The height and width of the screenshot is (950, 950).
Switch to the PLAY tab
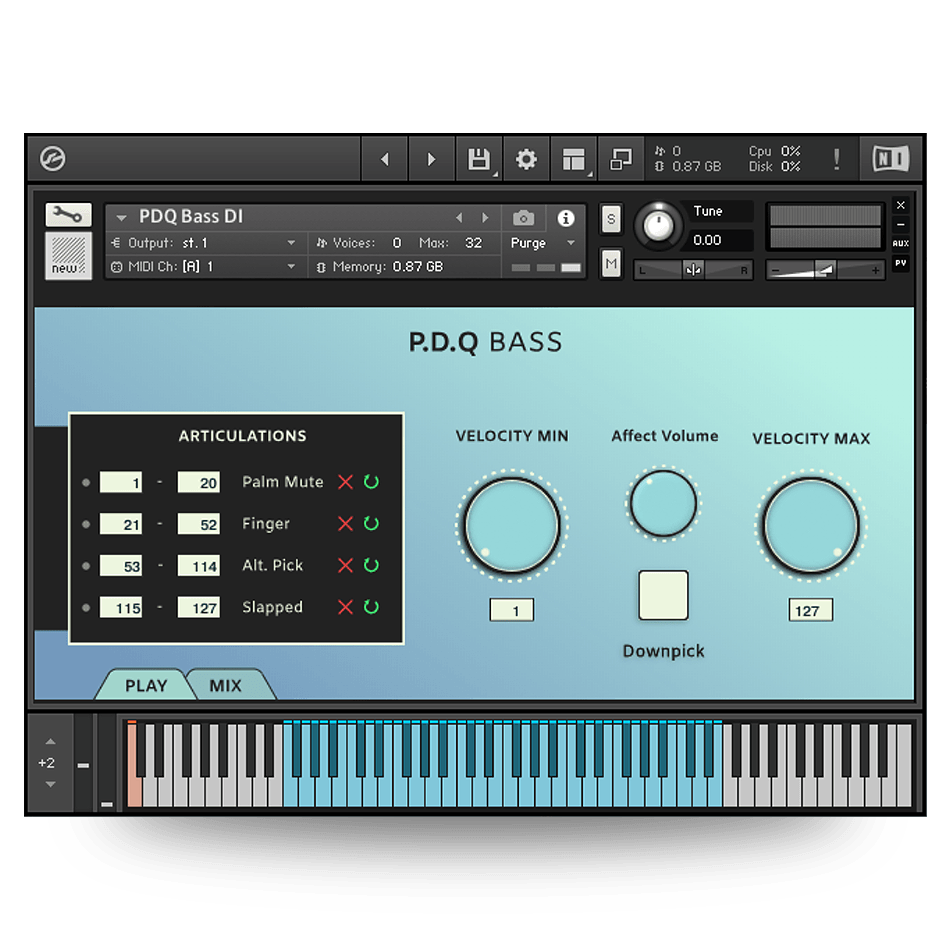pyautogui.click(x=146, y=685)
